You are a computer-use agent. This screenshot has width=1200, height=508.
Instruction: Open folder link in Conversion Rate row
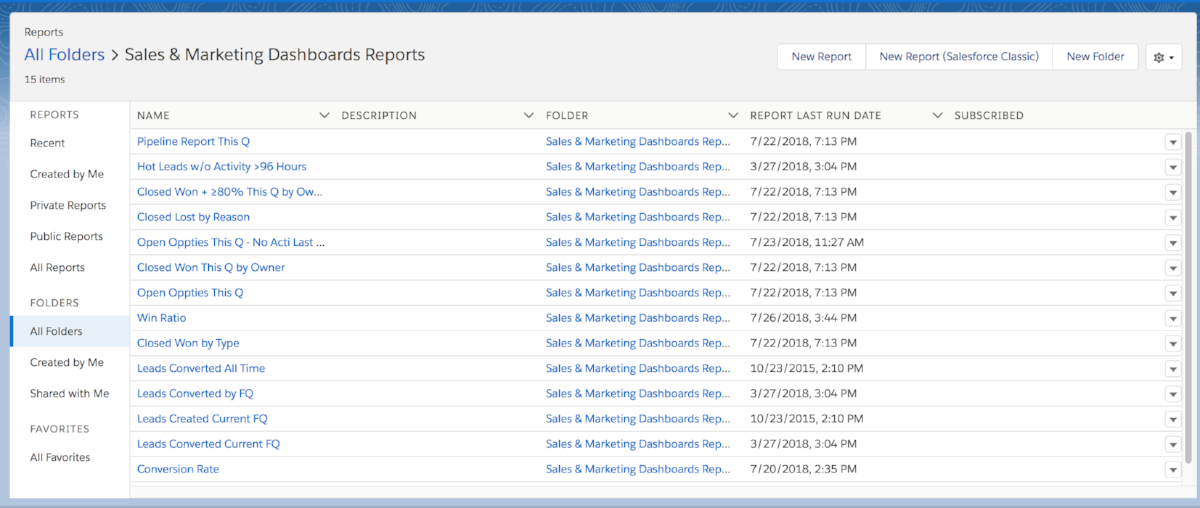point(638,468)
